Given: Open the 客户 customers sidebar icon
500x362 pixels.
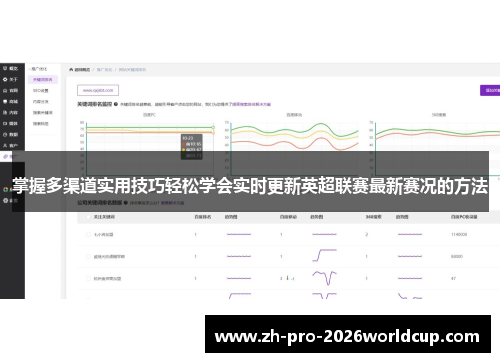Looking at the screenshot, I should [x=5, y=145].
